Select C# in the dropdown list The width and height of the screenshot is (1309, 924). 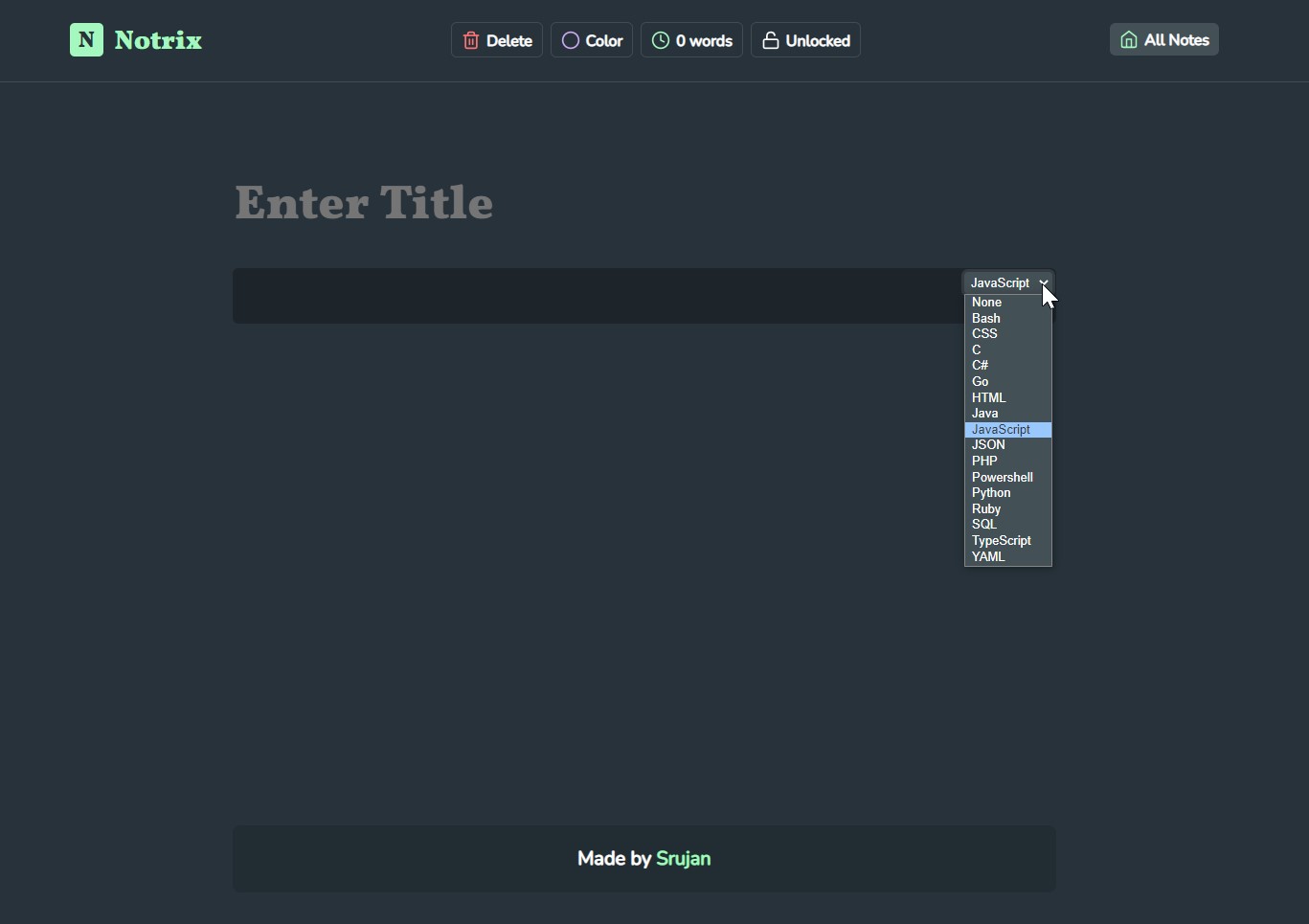[1008, 365]
